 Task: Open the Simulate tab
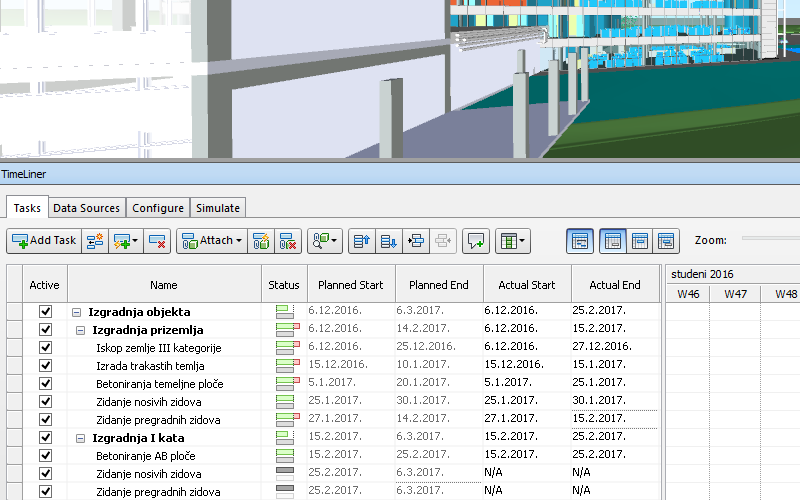click(x=217, y=208)
